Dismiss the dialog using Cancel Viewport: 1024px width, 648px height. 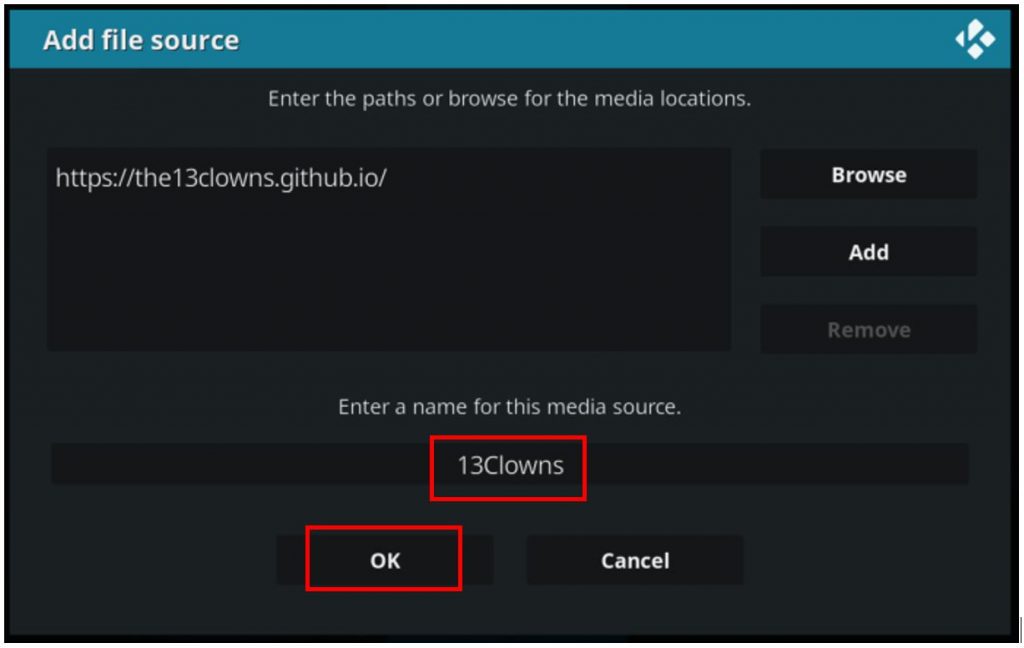(635, 560)
